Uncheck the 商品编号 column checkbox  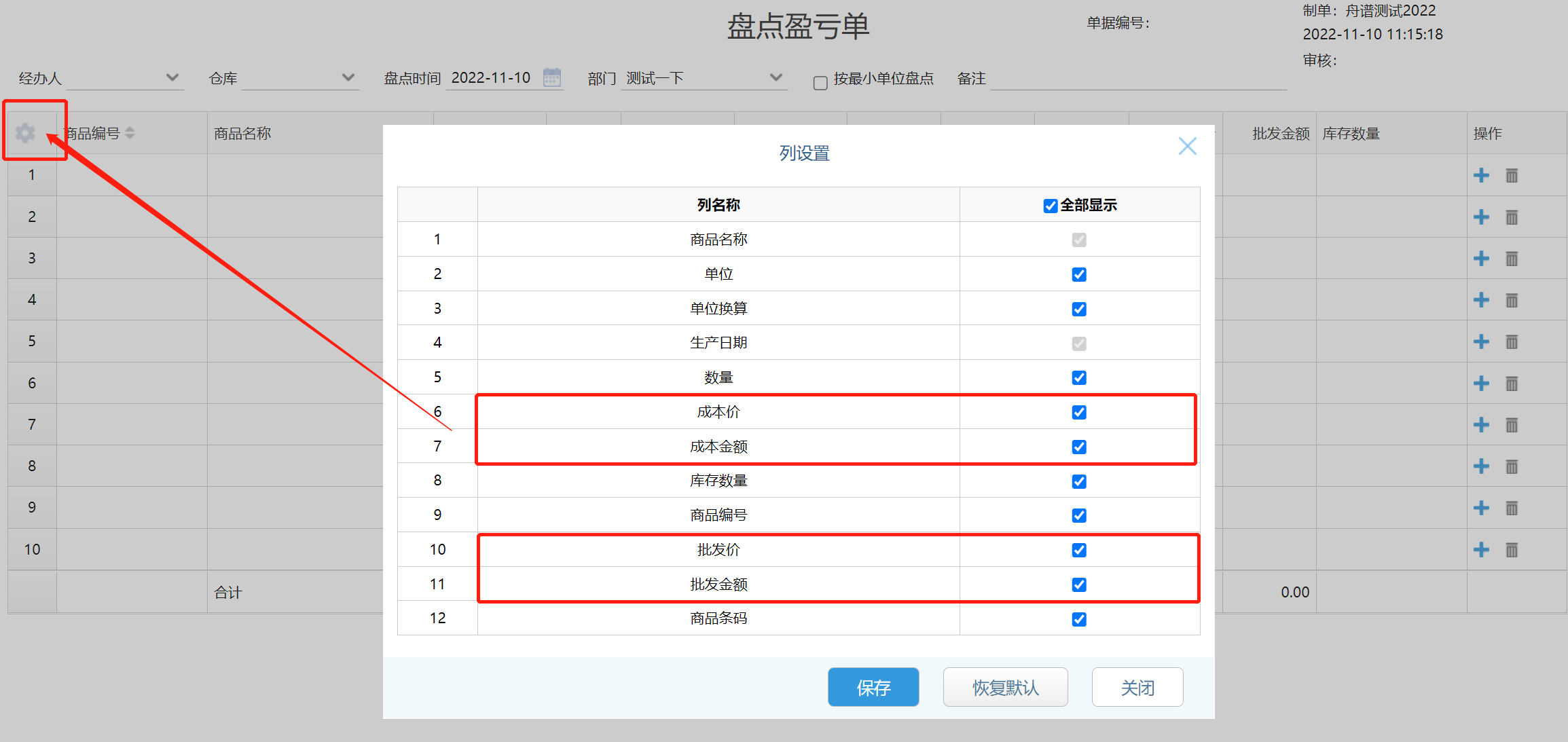click(1079, 515)
